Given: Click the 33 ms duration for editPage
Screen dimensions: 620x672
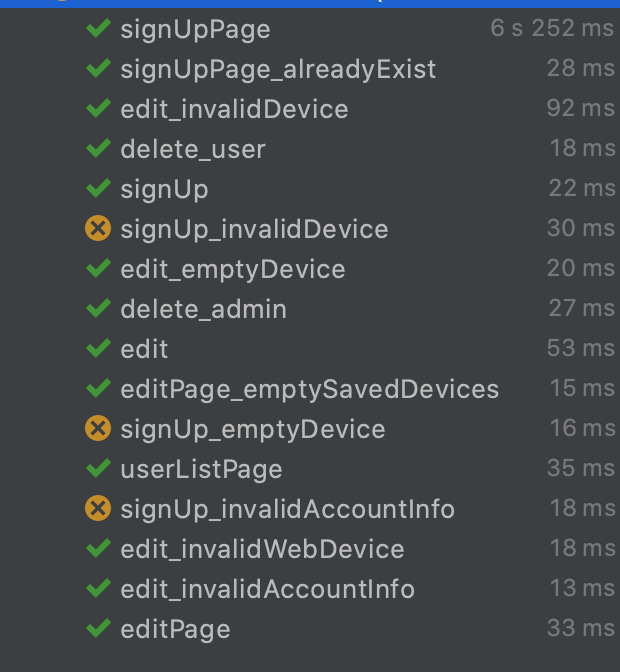Looking at the screenshot, I should pyautogui.click(x=581, y=629).
